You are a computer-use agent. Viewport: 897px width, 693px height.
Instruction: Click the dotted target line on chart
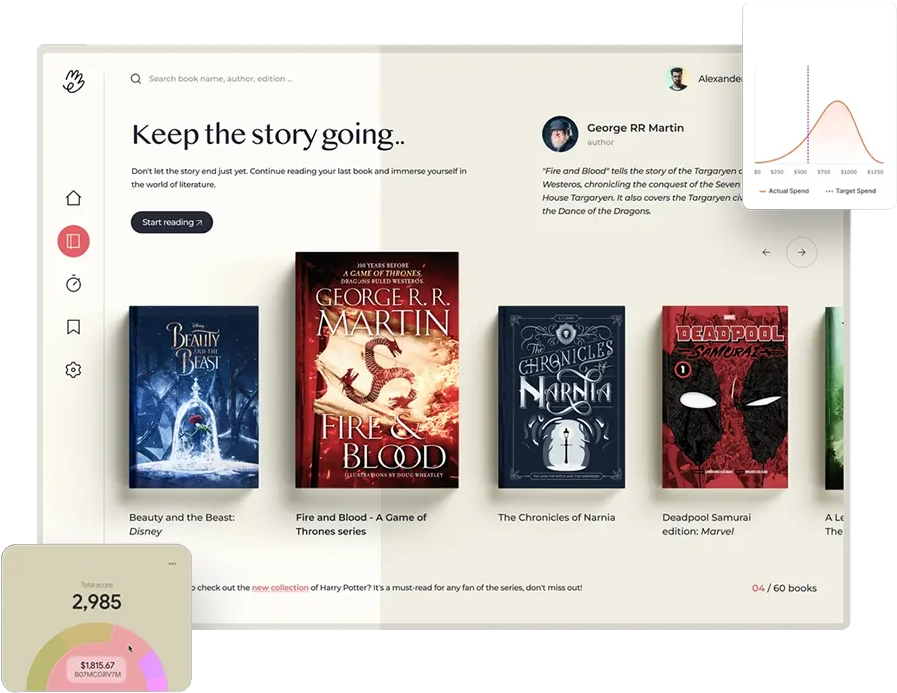click(x=808, y=114)
